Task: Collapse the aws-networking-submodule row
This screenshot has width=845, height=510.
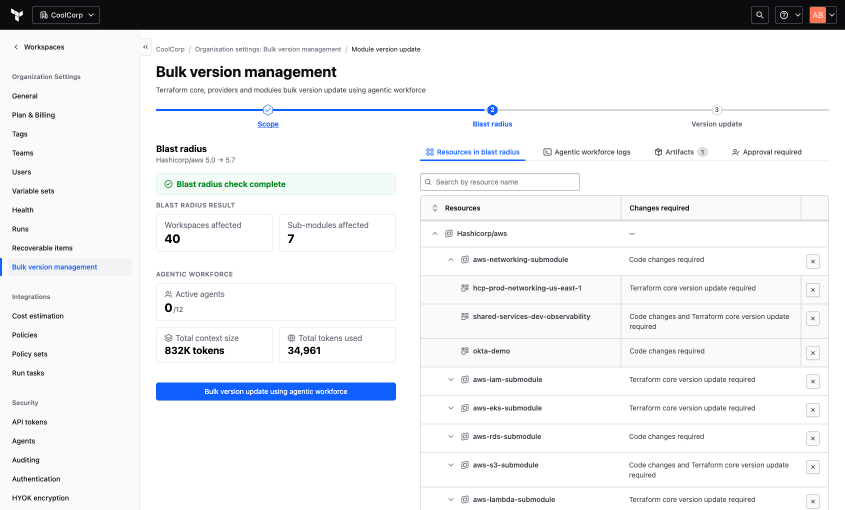Action: (451, 259)
